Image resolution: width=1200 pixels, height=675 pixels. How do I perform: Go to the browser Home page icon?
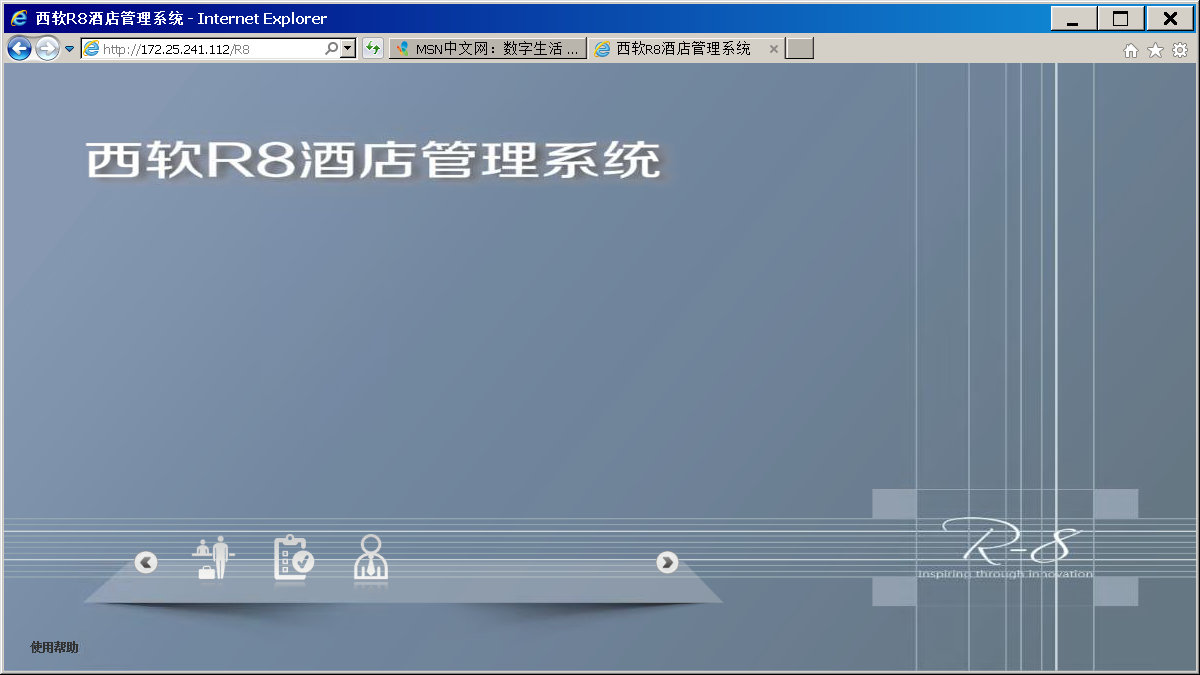(1131, 50)
